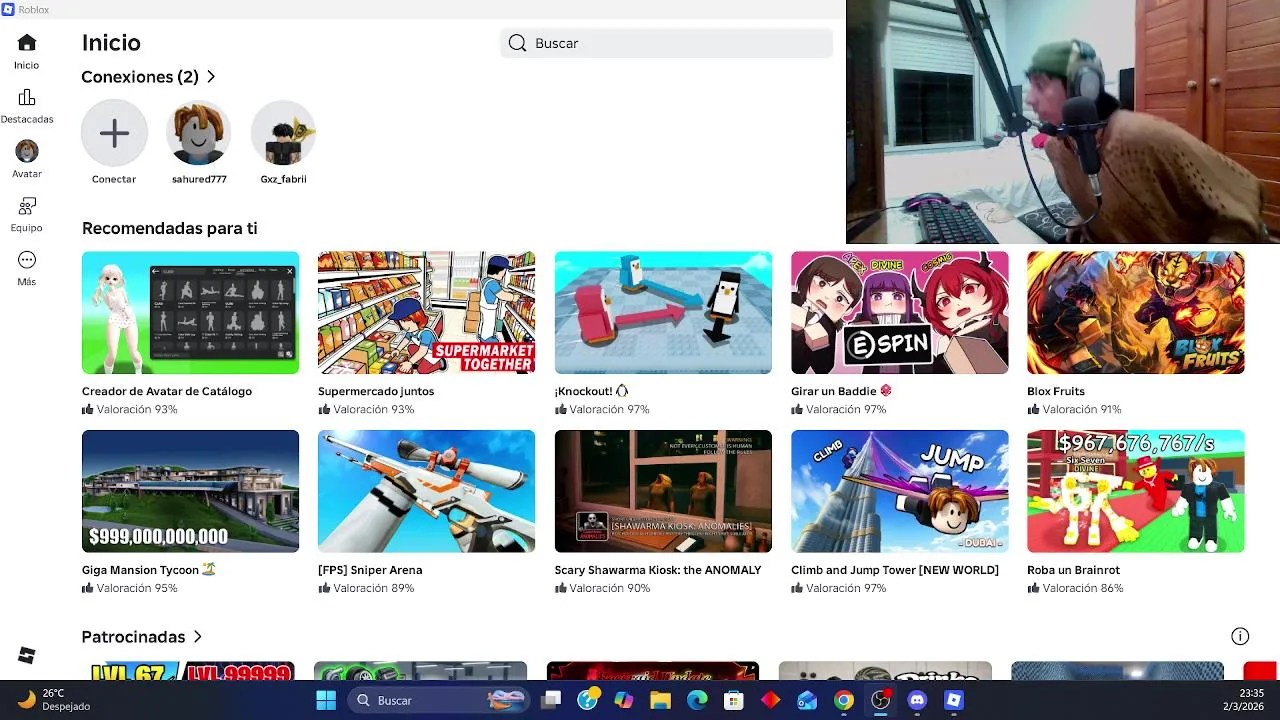Open Task View on the taskbar

coord(551,700)
